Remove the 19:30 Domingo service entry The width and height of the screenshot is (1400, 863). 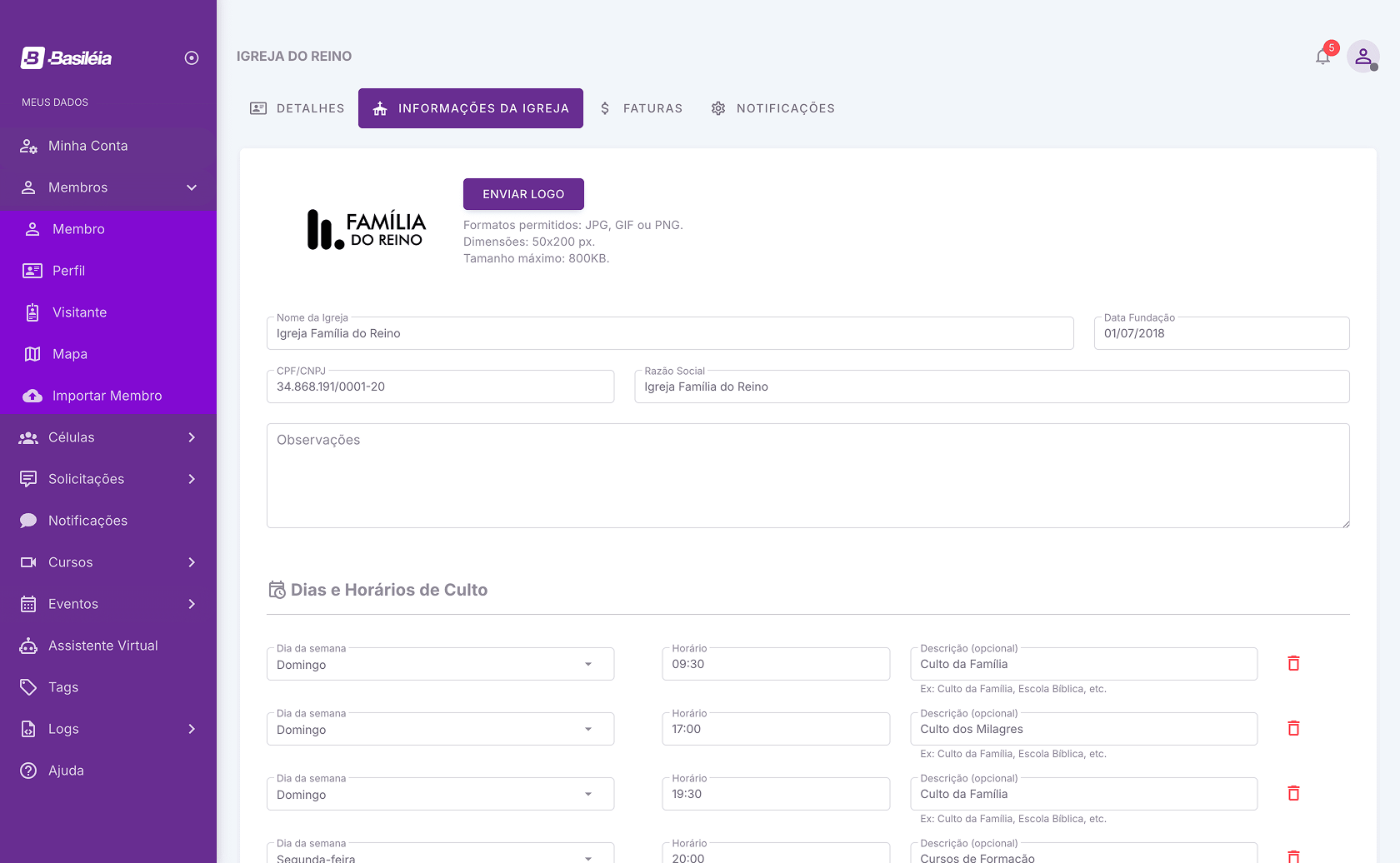pyautogui.click(x=1293, y=793)
